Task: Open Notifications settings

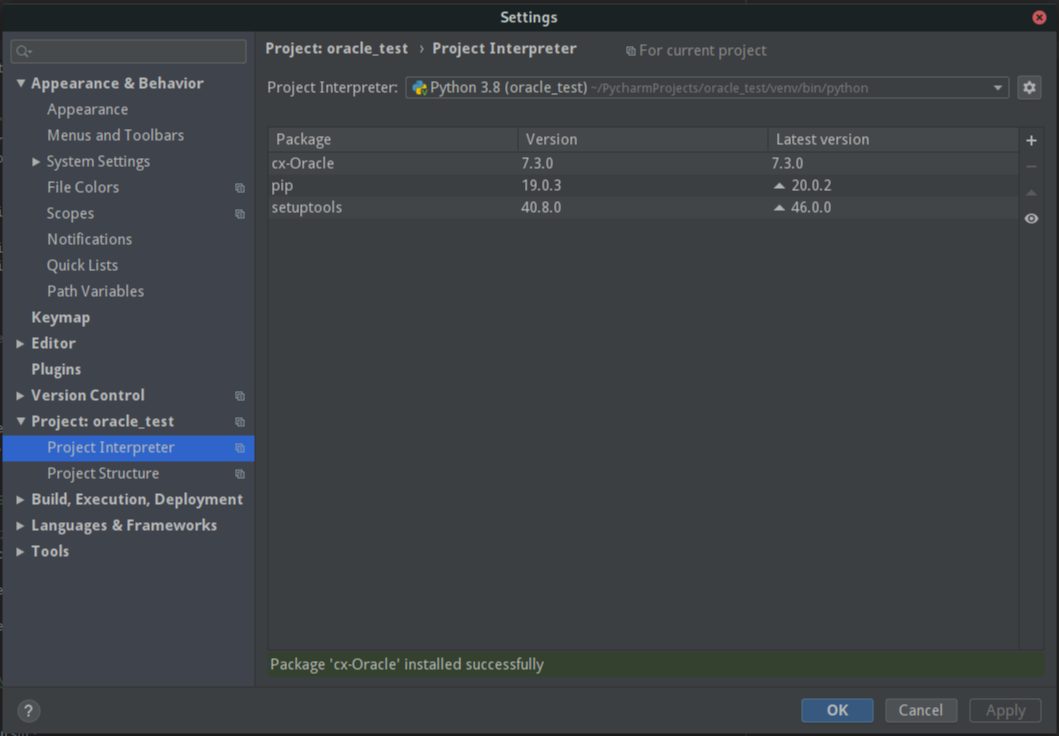Action: (89, 240)
